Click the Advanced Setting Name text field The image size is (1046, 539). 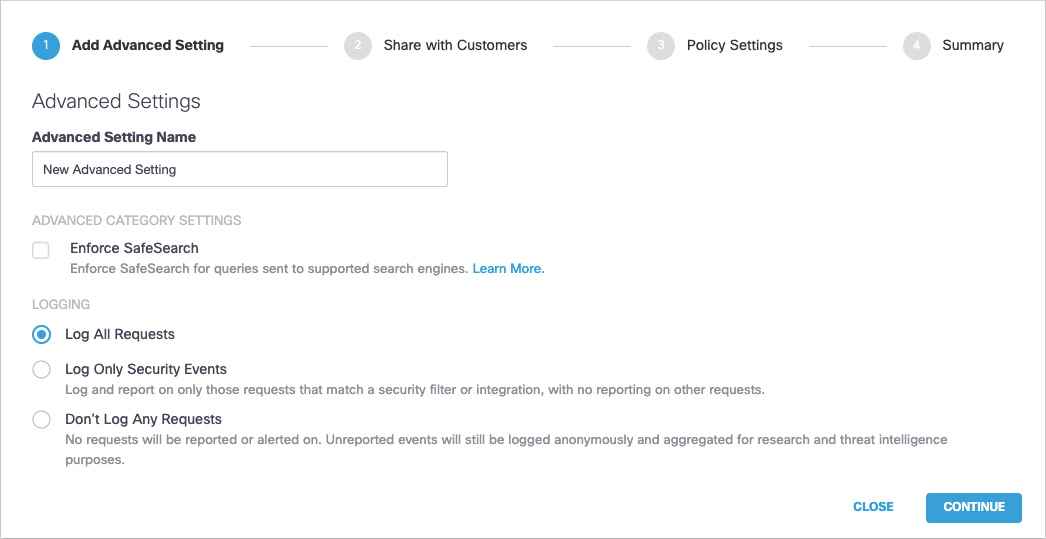click(240, 170)
